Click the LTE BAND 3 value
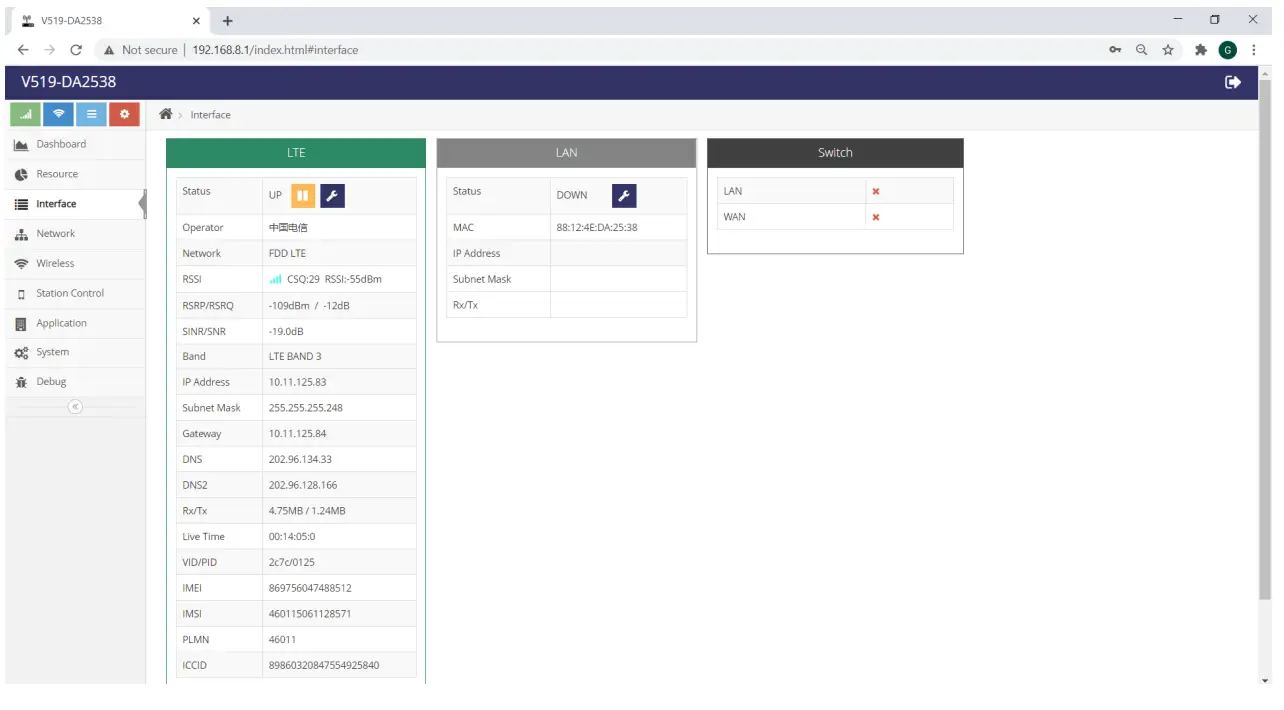The height and width of the screenshot is (710, 1284). (x=295, y=356)
